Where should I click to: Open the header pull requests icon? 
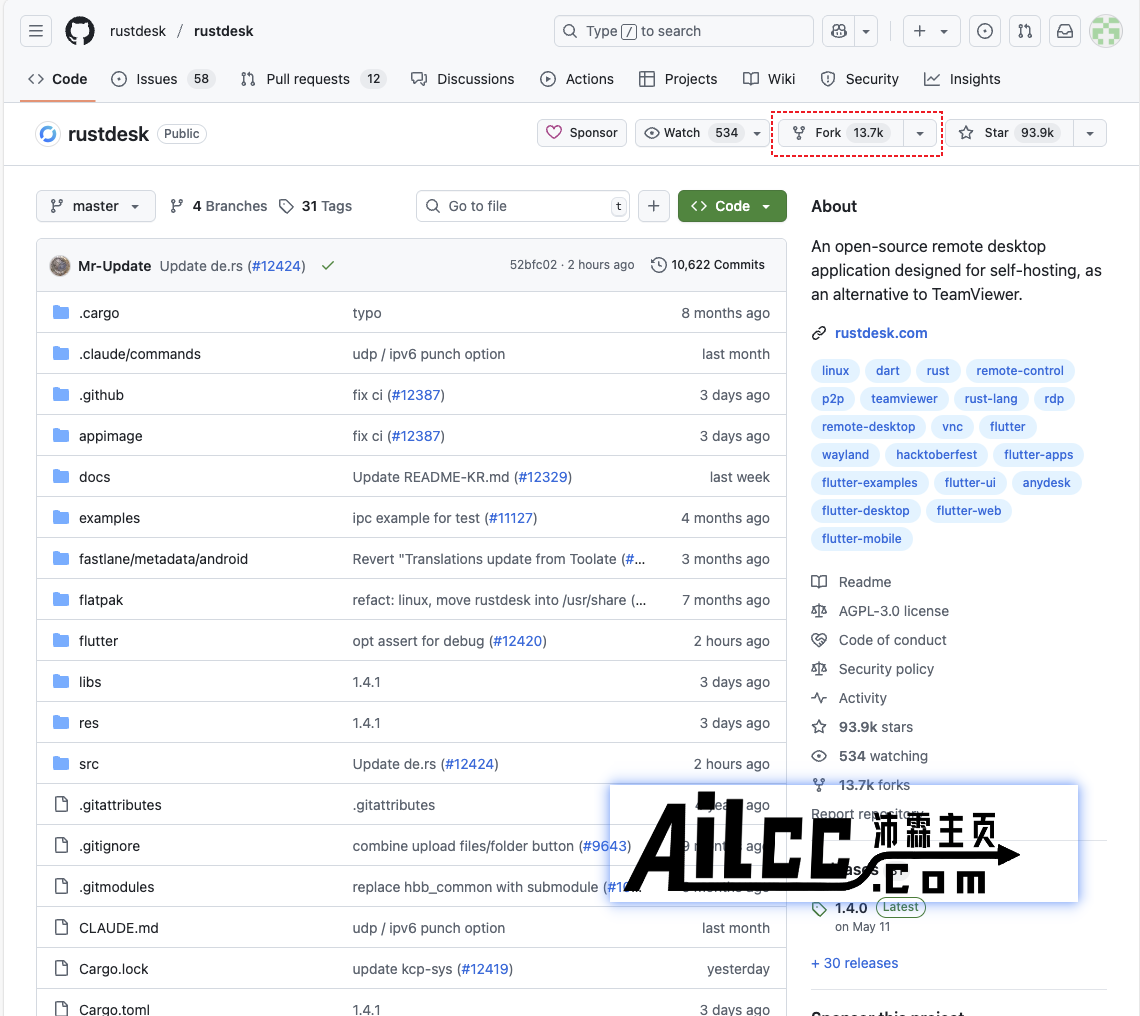pos(1024,31)
